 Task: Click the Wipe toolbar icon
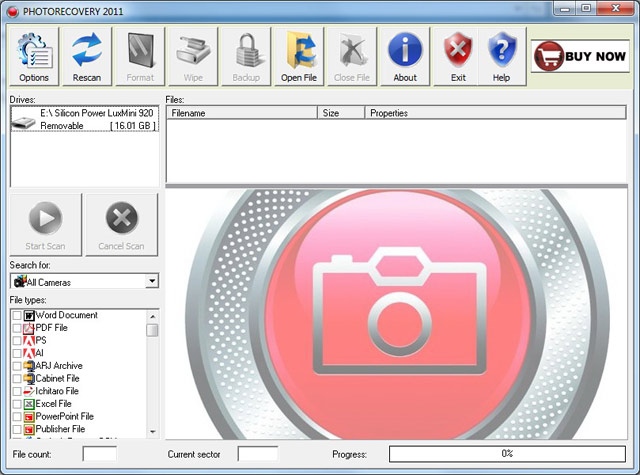point(193,51)
